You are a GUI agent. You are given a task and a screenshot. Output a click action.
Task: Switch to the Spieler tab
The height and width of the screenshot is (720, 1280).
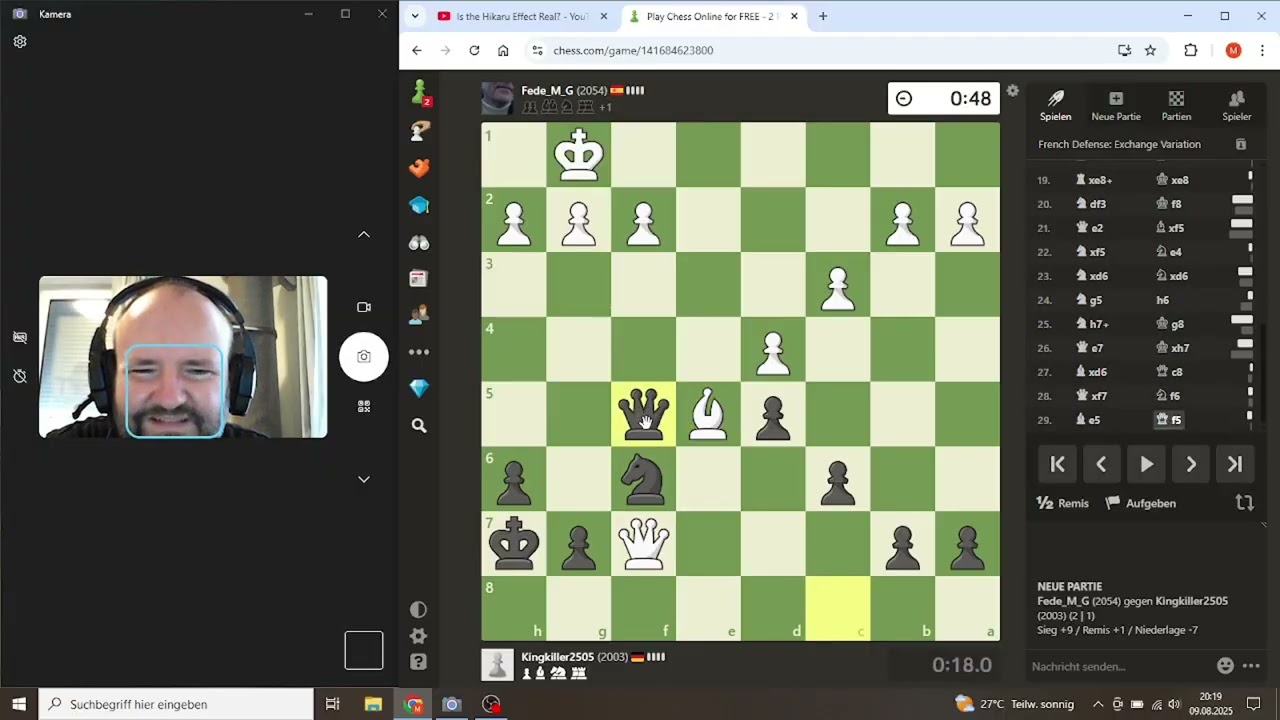[1237, 105]
